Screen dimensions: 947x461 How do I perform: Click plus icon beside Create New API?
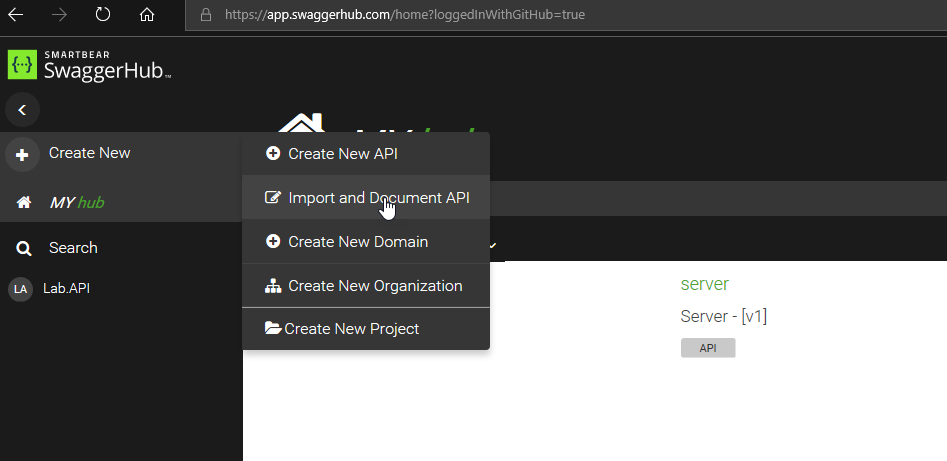click(273, 153)
